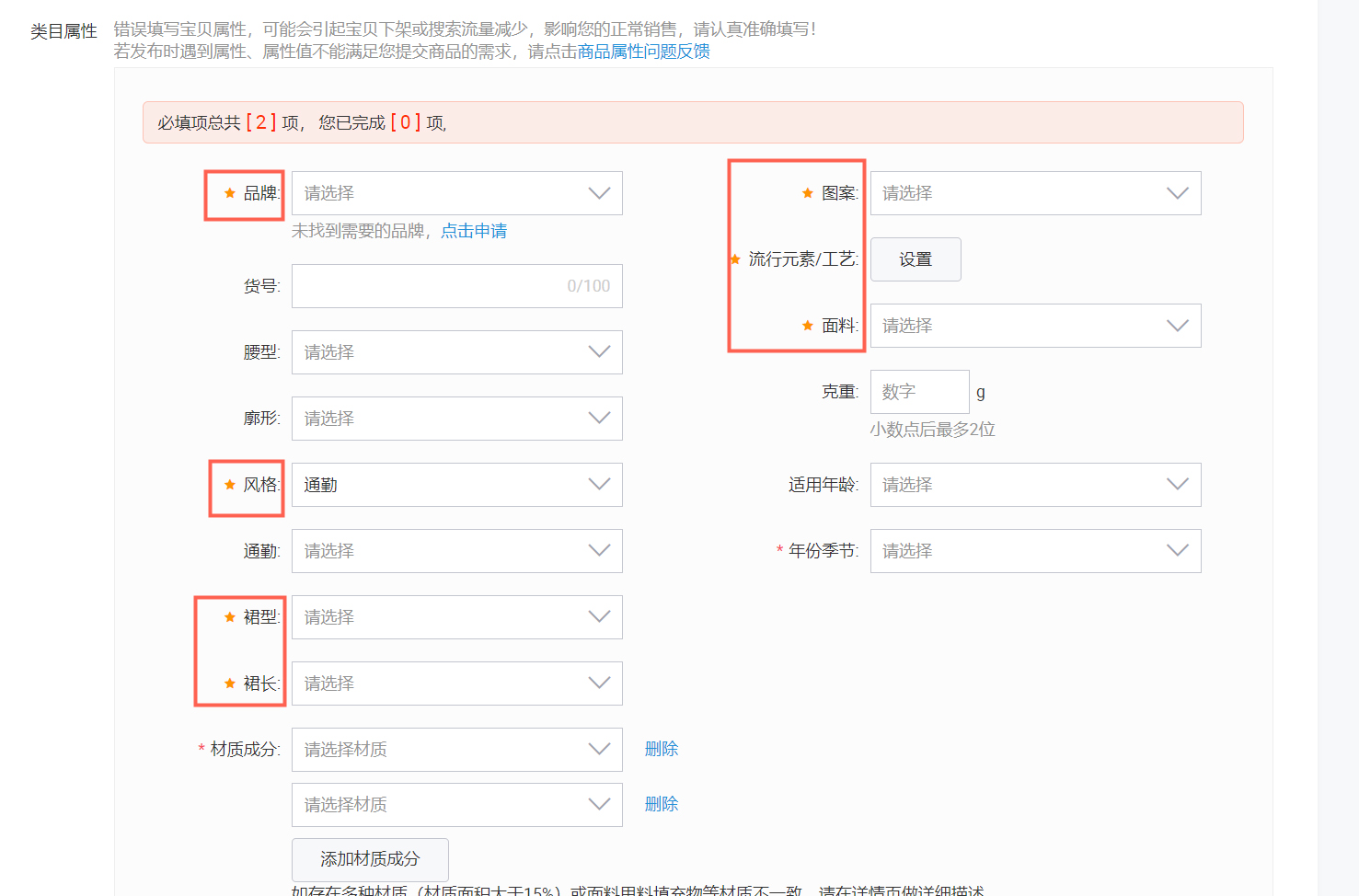Click the 添加材质成分 button
The image size is (1359, 896).
(370, 859)
